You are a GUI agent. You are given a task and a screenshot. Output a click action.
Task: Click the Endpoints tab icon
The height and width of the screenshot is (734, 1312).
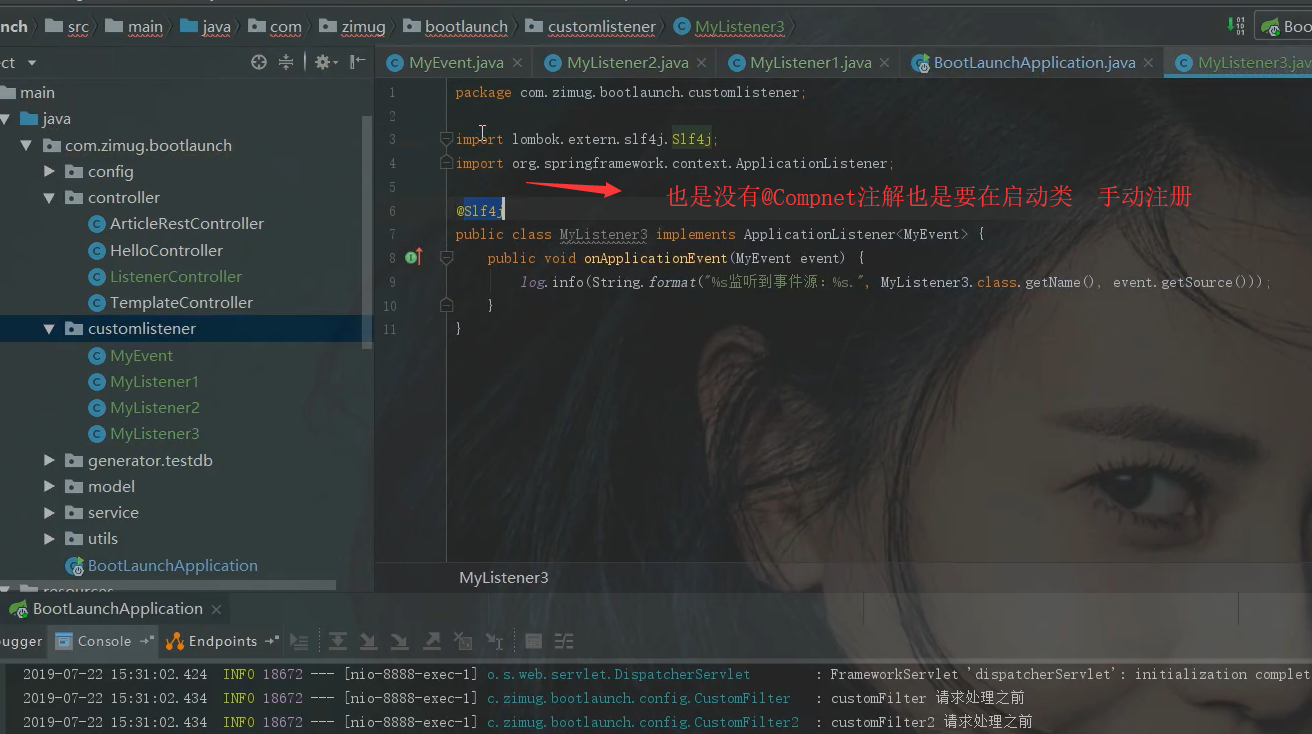[x=175, y=641]
